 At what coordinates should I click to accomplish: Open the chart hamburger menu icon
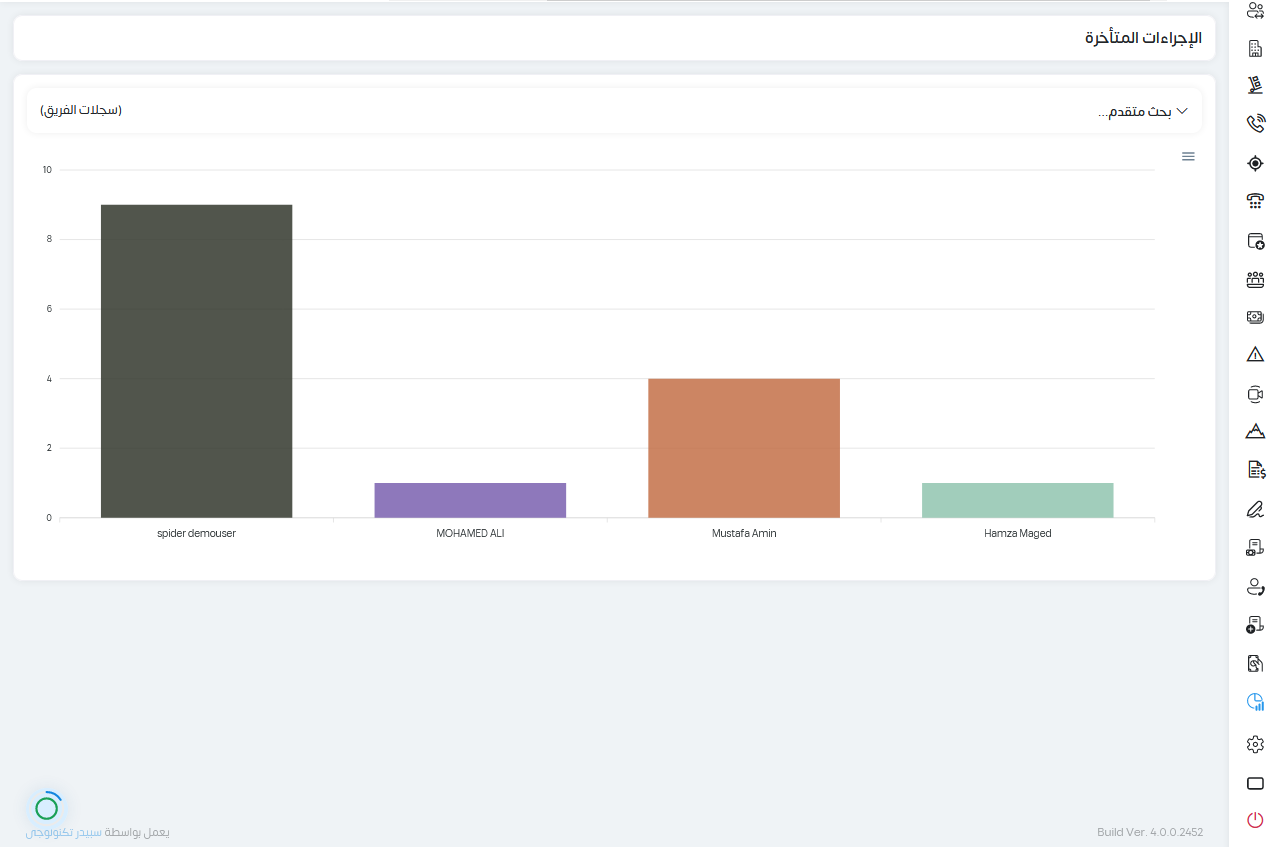coord(1188,157)
